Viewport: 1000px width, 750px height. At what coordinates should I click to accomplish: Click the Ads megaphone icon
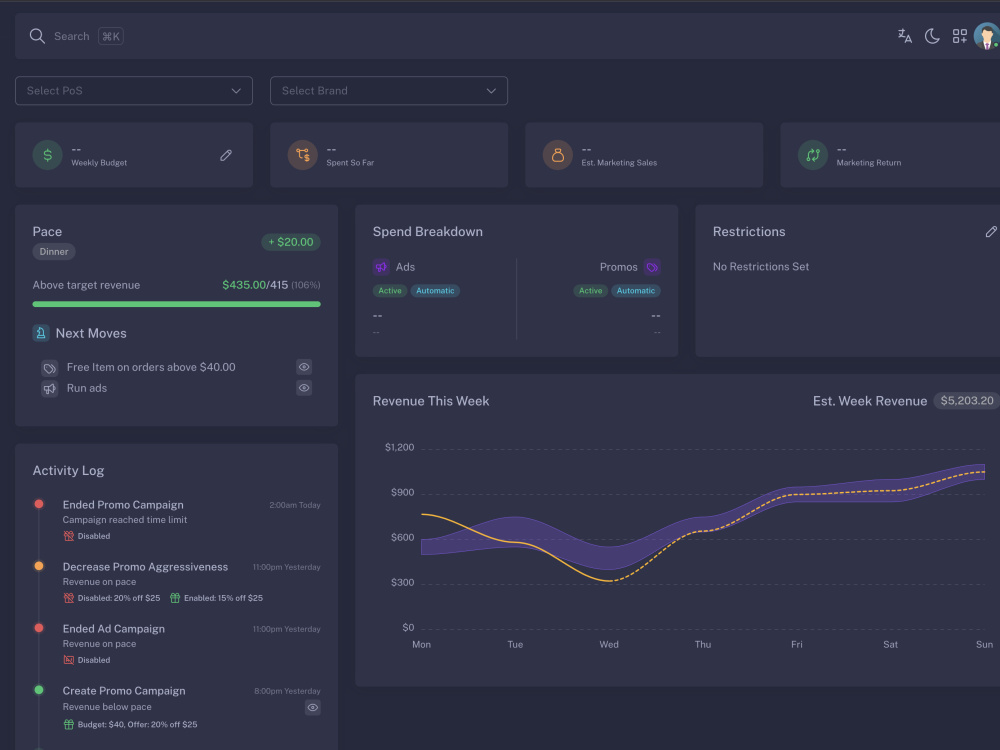pyautogui.click(x=381, y=267)
